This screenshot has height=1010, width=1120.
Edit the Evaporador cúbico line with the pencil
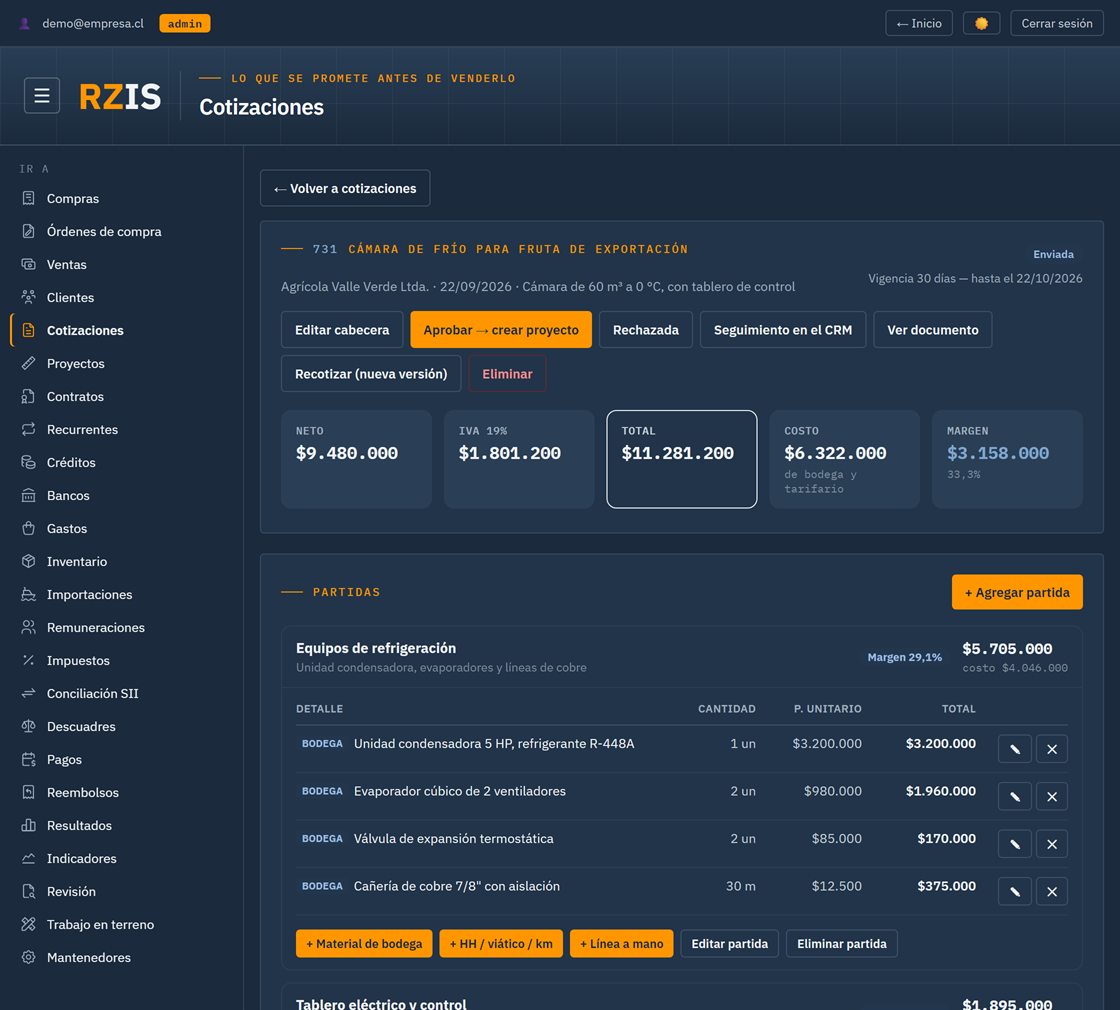click(x=1014, y=796)
